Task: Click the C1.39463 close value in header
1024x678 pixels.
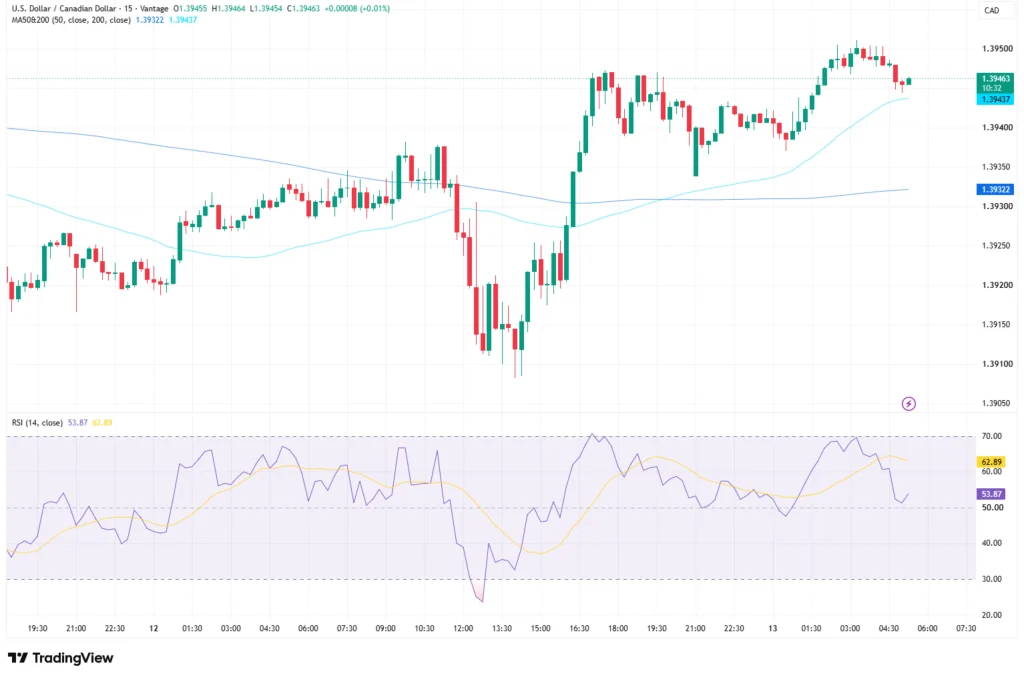Action: point(304,8)
